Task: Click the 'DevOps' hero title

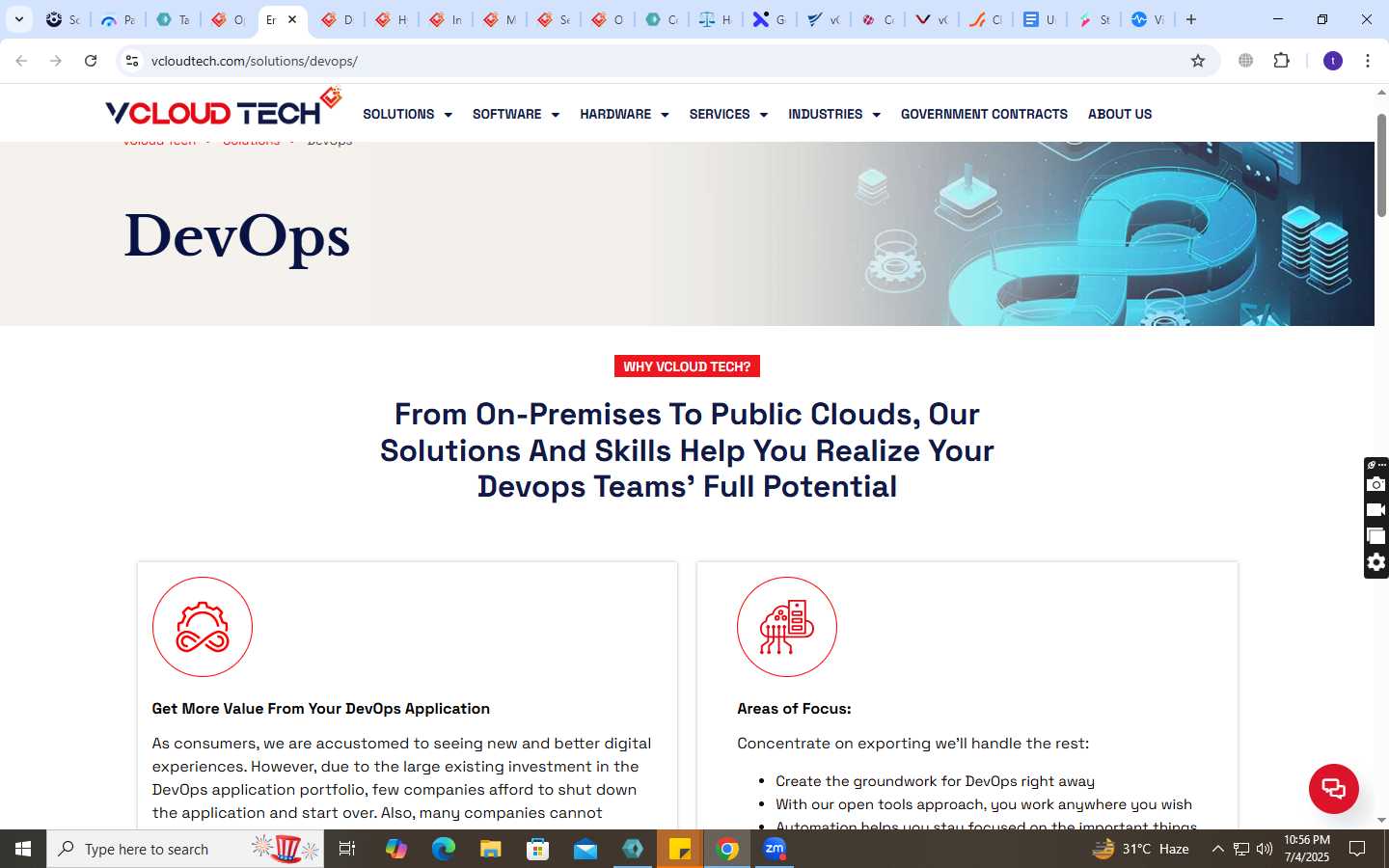Action: tap(237, 237)
